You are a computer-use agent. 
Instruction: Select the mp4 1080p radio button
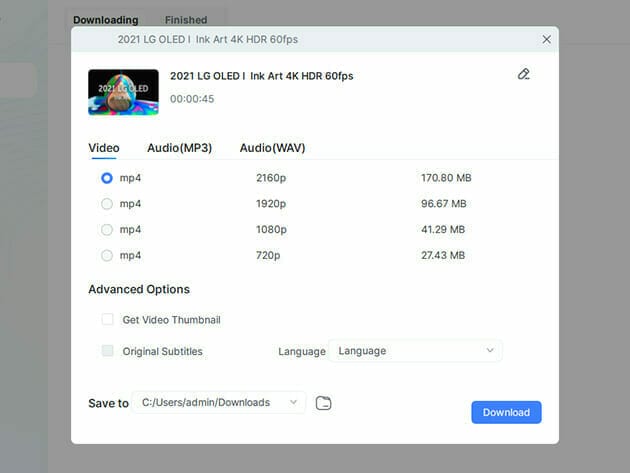pyautogui.click(x=107, y=230)
